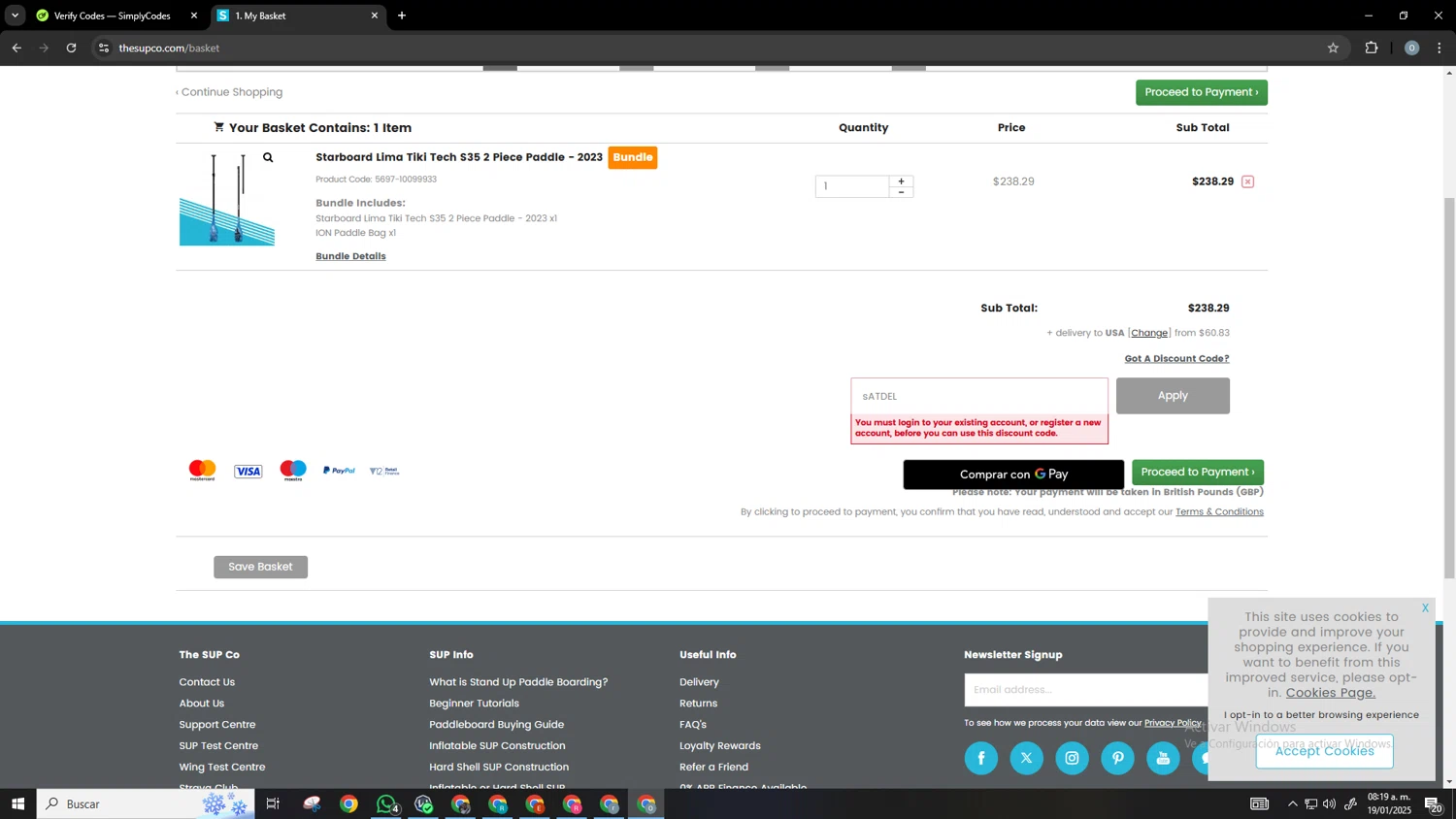This screenshot has width=1456, height=819.
Task: Remove the Starboard paddle with red X
Action: [1247, 181]
